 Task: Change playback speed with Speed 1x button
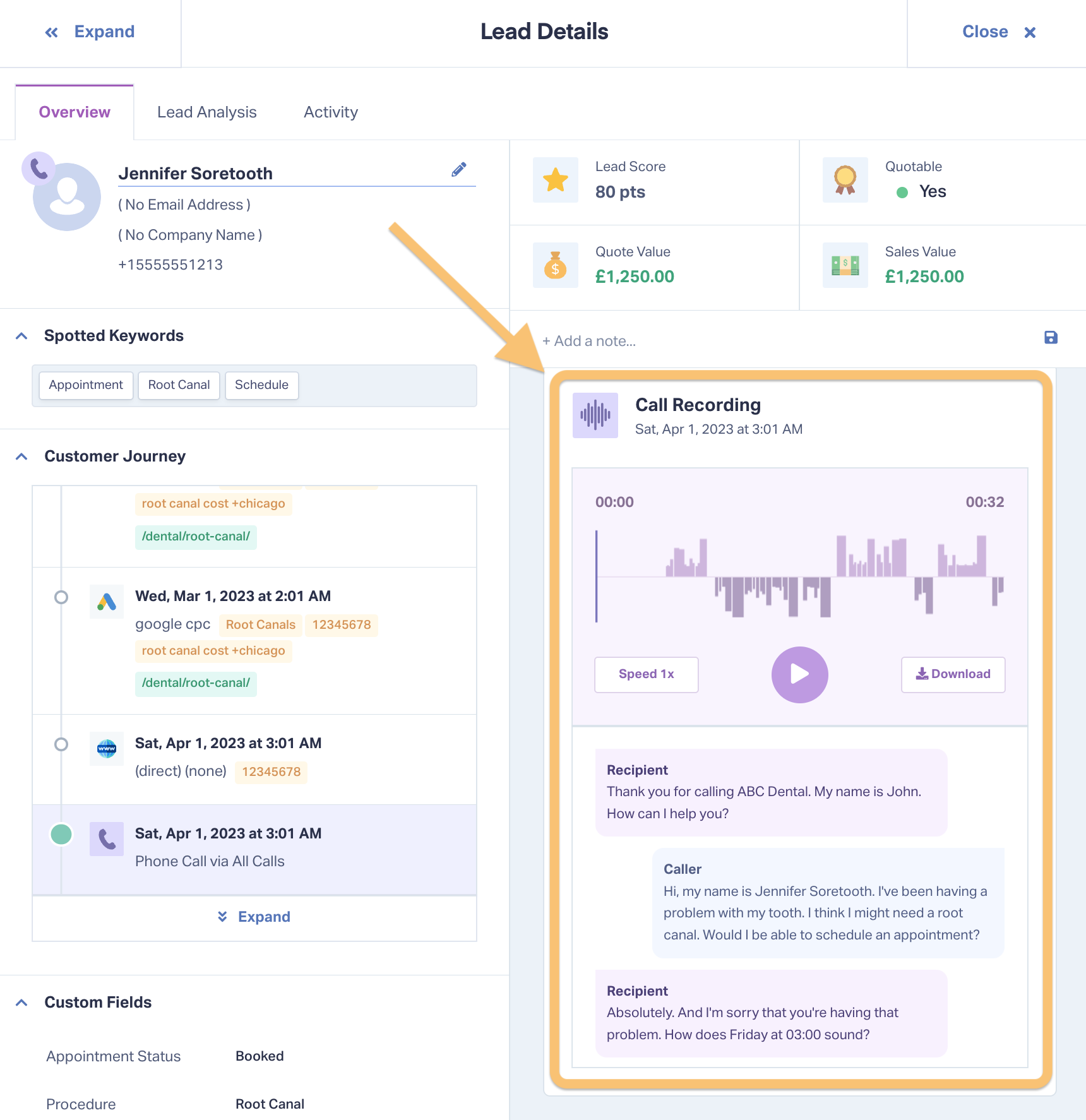(x=647, y=674)
